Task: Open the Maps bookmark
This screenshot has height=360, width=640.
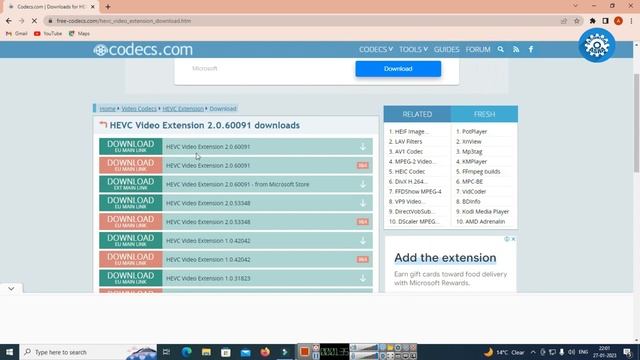Action: 79,33
